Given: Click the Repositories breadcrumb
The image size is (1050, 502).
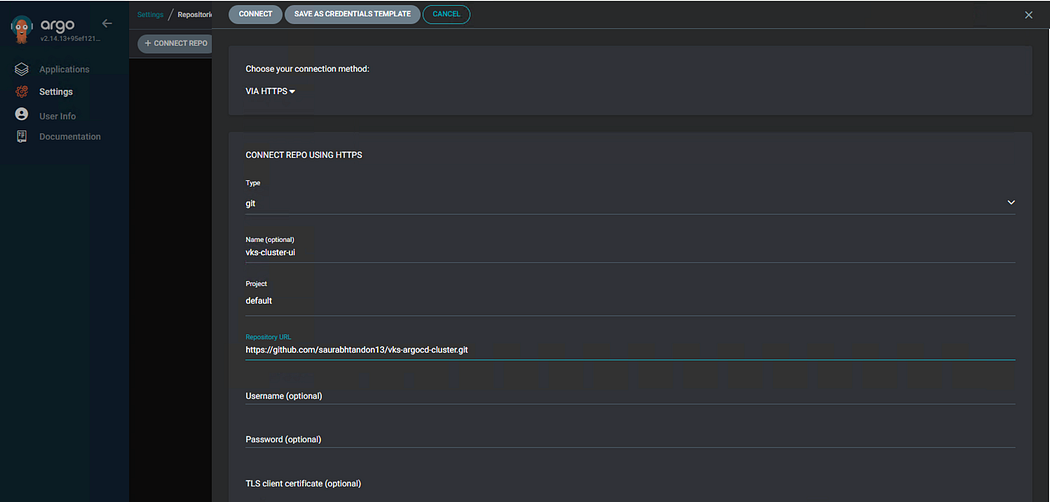Looking at the screenshot, I should point(194,15).
